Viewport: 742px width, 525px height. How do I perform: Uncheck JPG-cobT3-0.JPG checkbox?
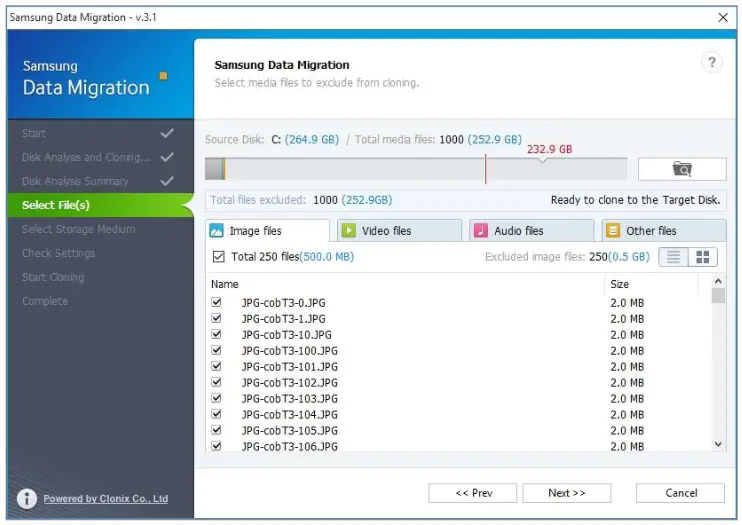[x=216, y=302]
